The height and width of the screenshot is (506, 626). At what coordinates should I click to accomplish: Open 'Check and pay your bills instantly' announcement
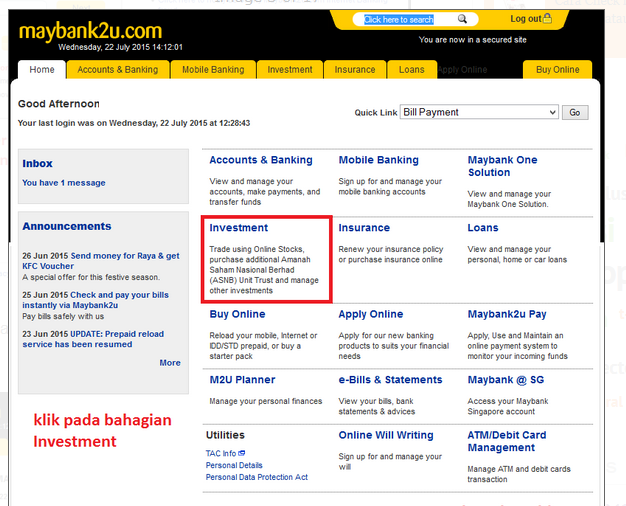pyautogui.click(x=96, y=300)
